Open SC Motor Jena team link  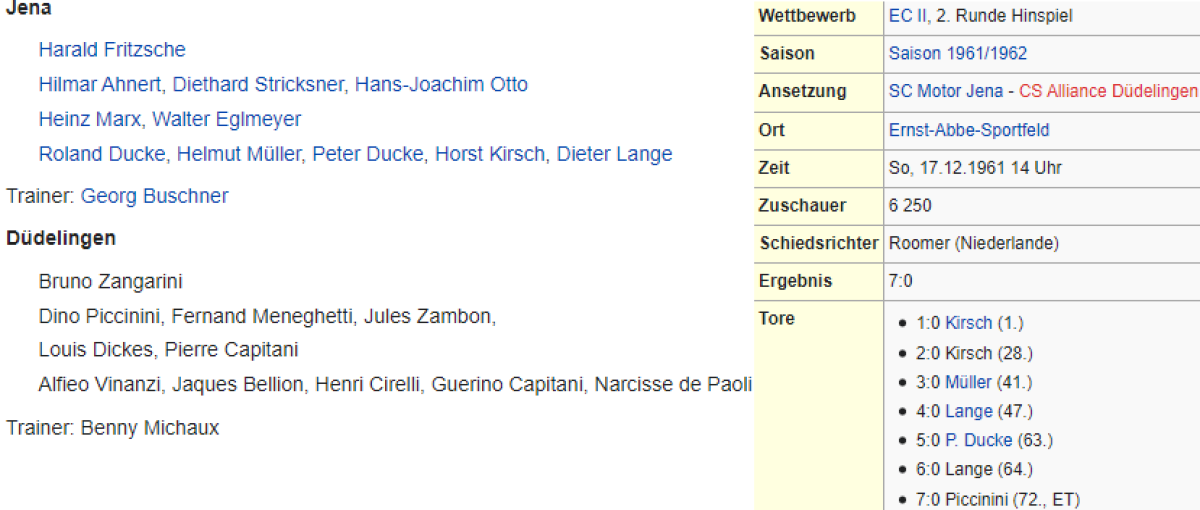pos(945,92)
